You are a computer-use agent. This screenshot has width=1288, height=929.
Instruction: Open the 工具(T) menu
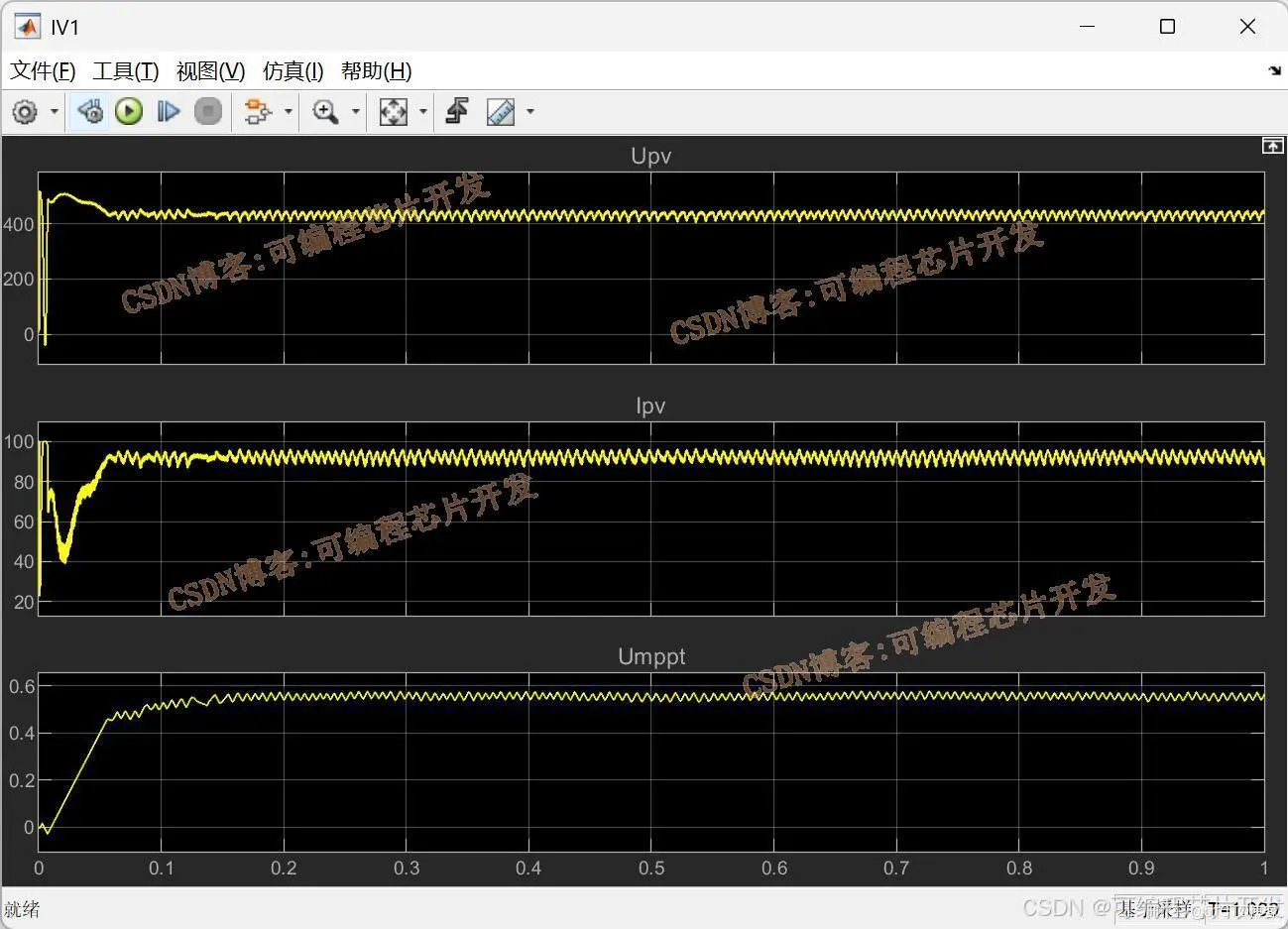click(126, 71)
